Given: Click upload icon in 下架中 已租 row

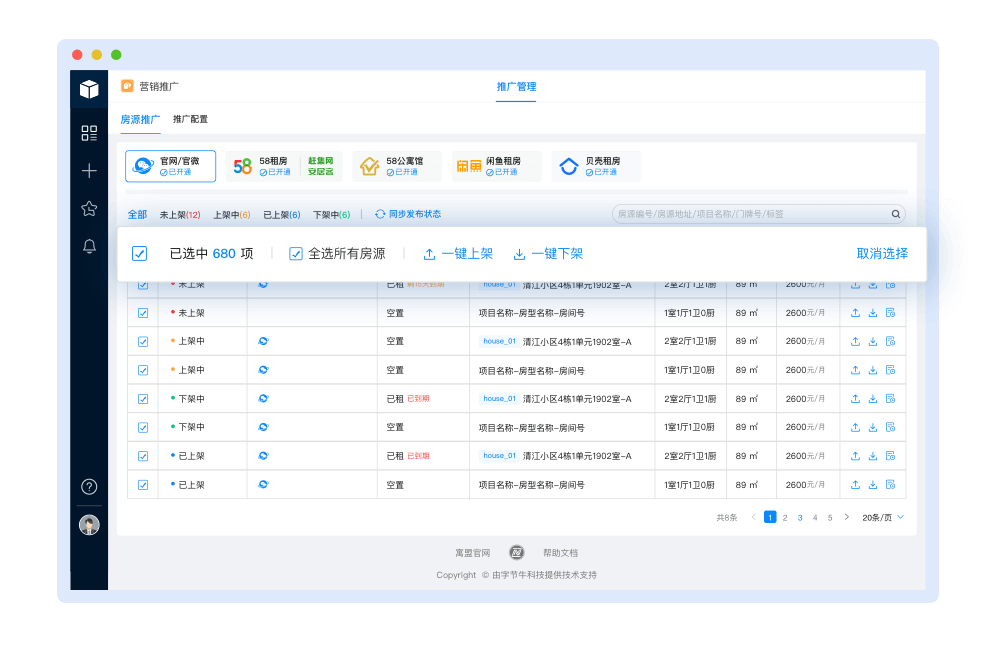Looking at the screenshot, I should (855, 399).
